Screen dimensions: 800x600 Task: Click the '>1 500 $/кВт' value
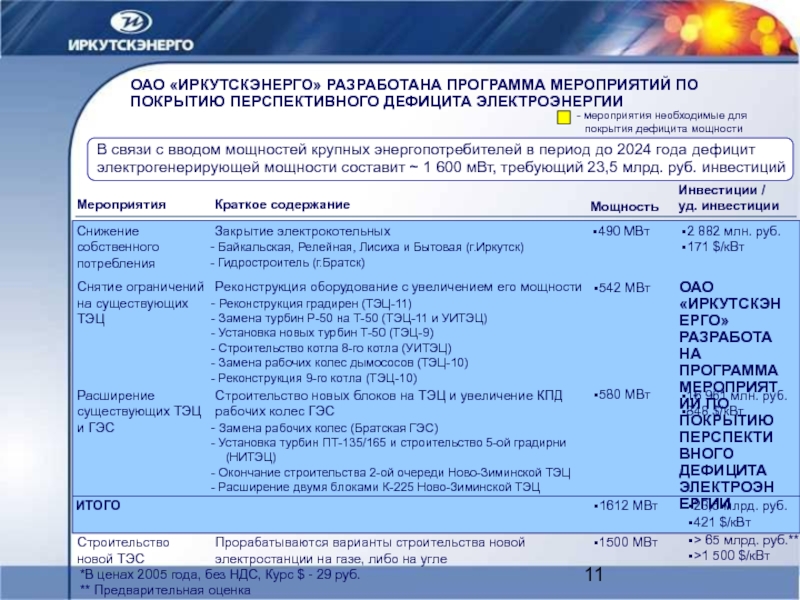coord(729,555)
